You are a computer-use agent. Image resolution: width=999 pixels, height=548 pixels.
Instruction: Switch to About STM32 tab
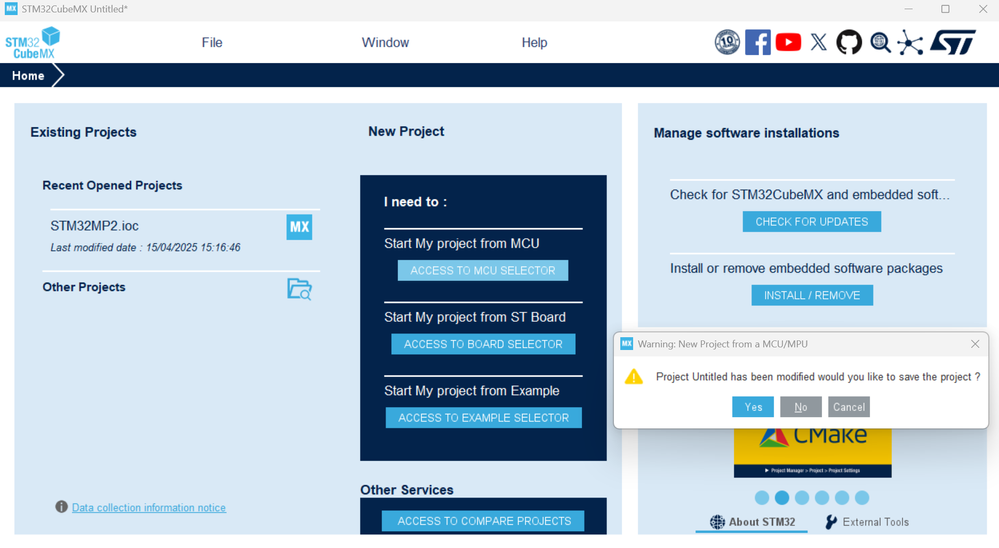752,522
